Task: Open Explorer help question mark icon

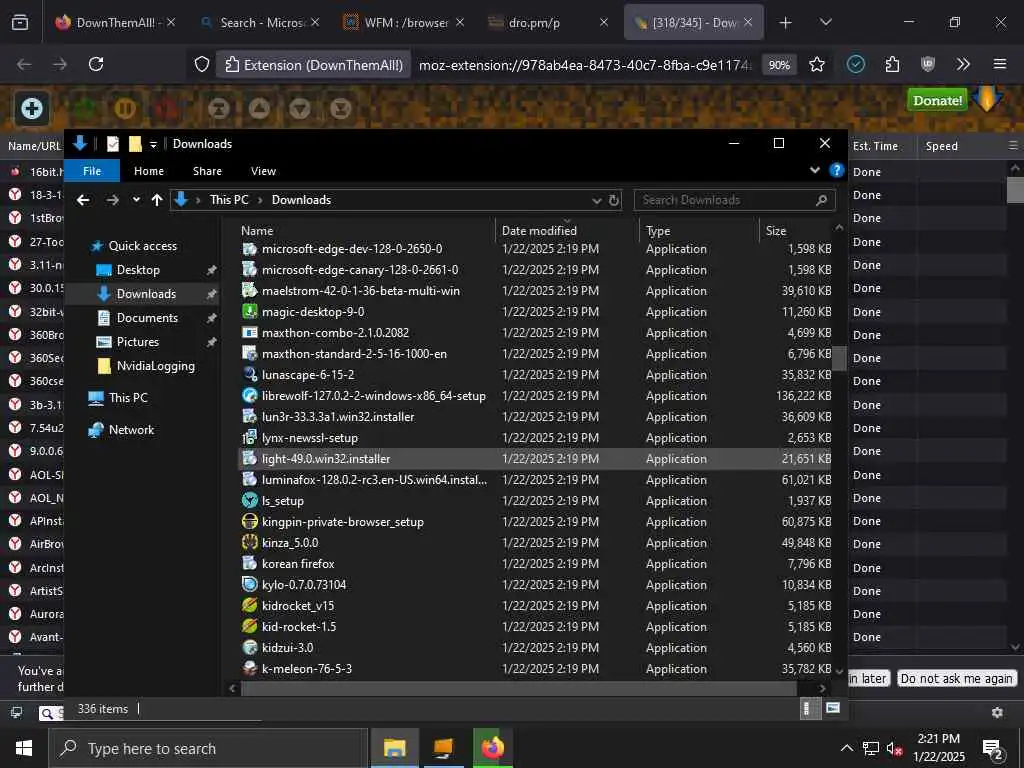Action: point(837,170)
